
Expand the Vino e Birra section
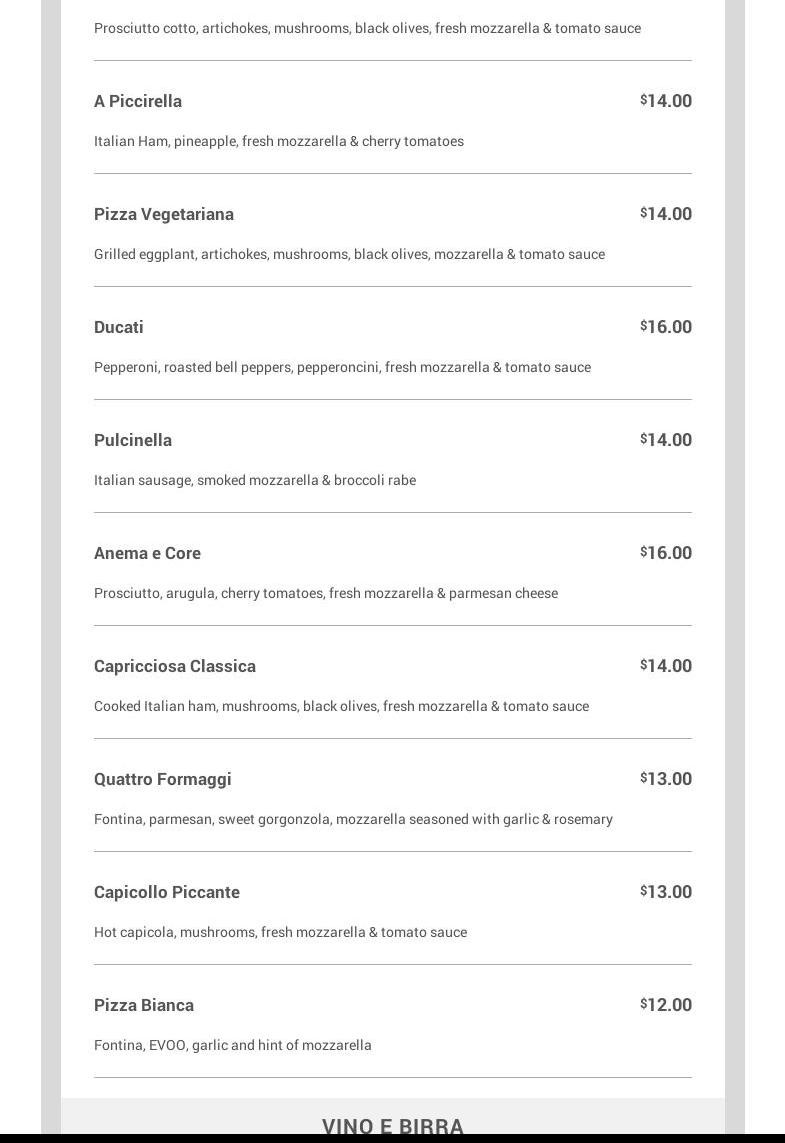pos(393,1126)
